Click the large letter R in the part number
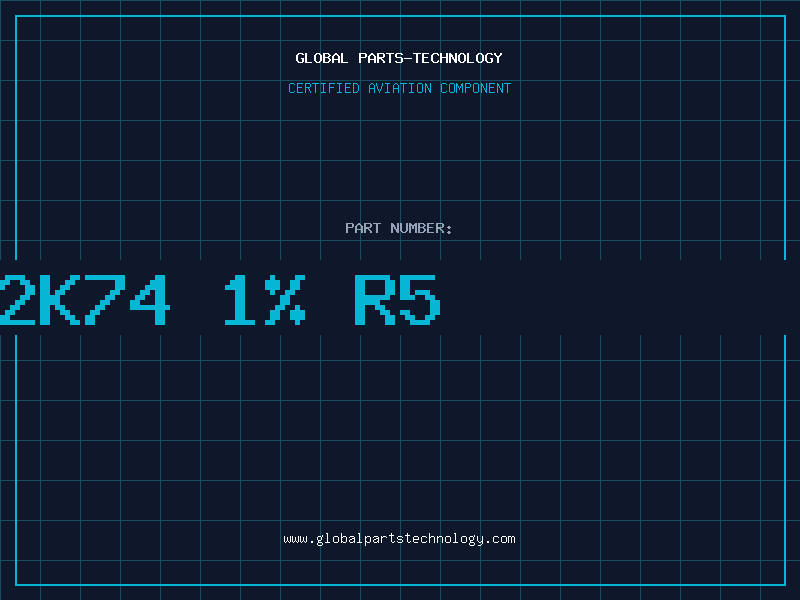Image resolution: width=800 pixels, height=600 pixels. [x=375, y=300]
